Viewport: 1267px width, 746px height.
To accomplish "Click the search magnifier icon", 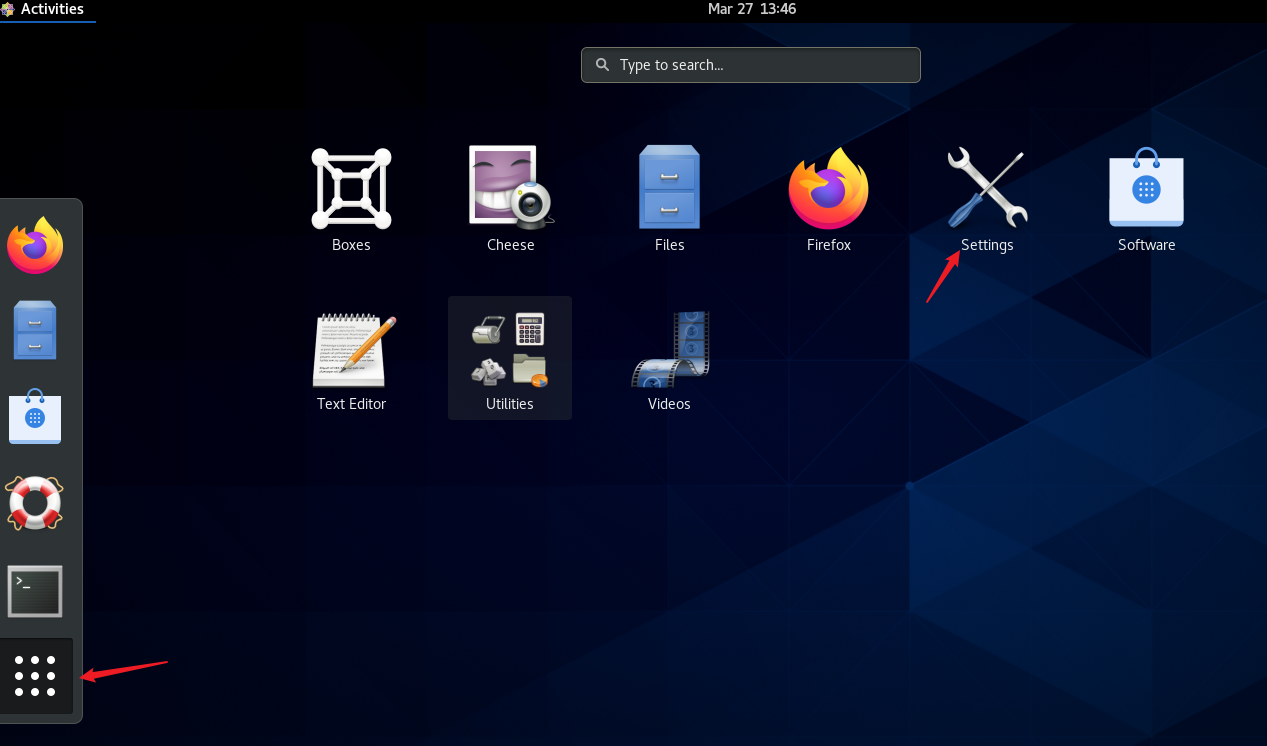I will 601,64.
